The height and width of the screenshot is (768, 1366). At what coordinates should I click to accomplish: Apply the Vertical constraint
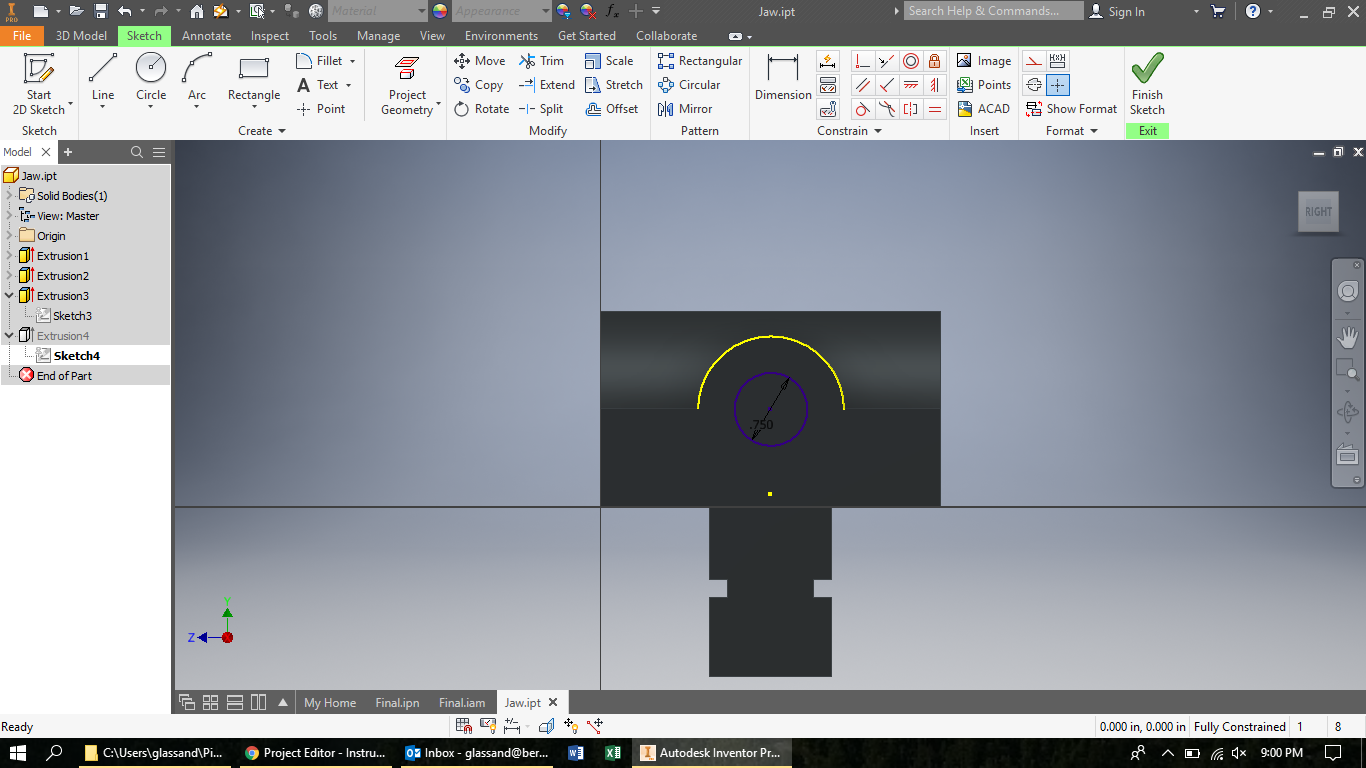tap(934, 85)
